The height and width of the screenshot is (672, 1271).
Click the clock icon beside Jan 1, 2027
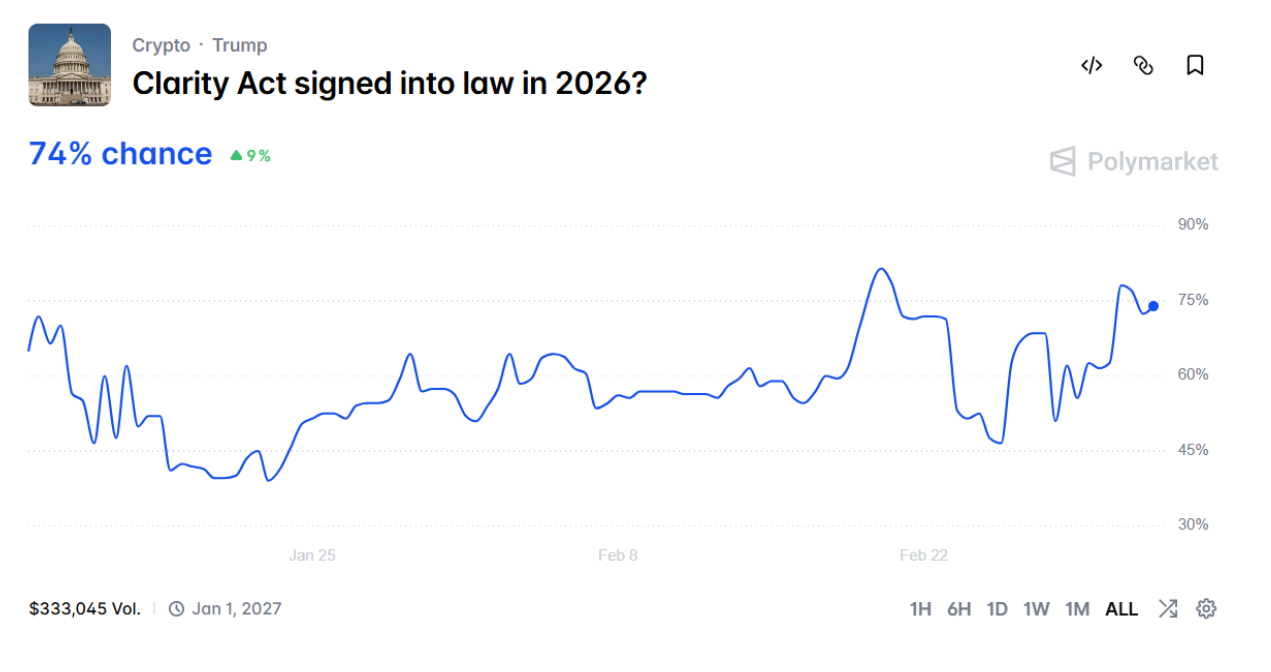click(x=177, y=608)
